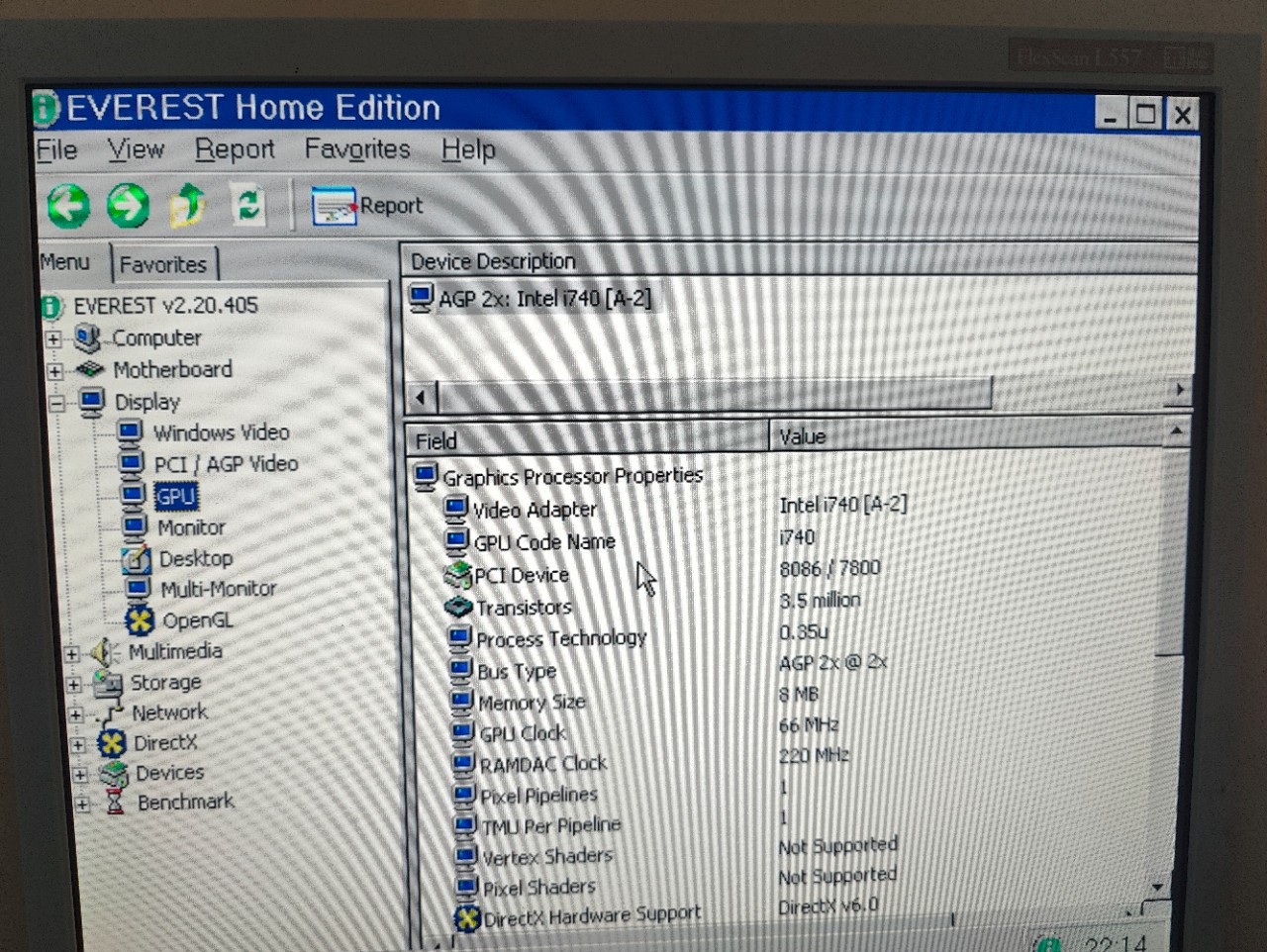Expand the Motherboard tree node
The image size is (1267, 952).
(55, 372)
